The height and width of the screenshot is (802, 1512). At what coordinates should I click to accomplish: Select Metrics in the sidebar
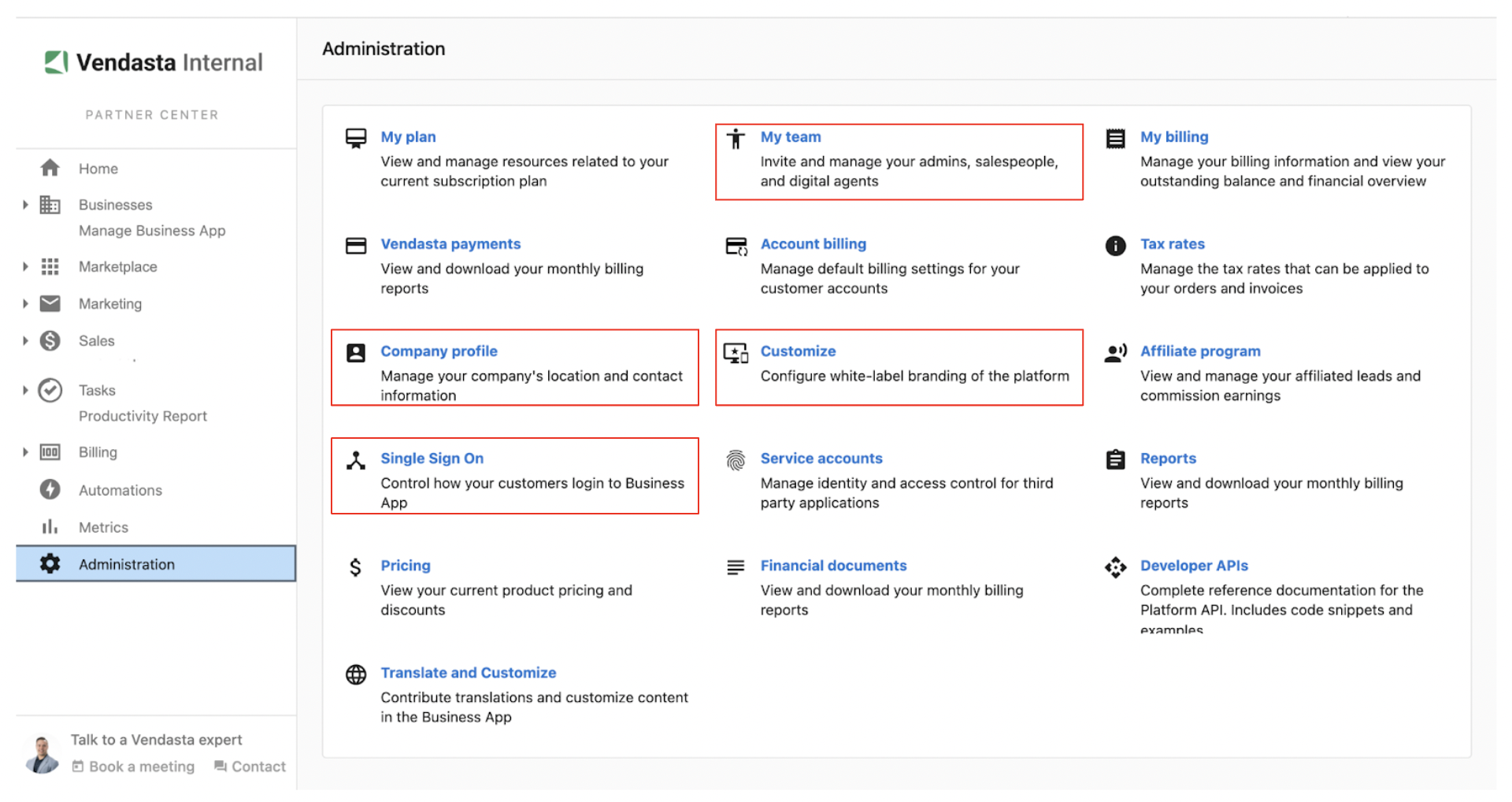(x=103, y=527)
